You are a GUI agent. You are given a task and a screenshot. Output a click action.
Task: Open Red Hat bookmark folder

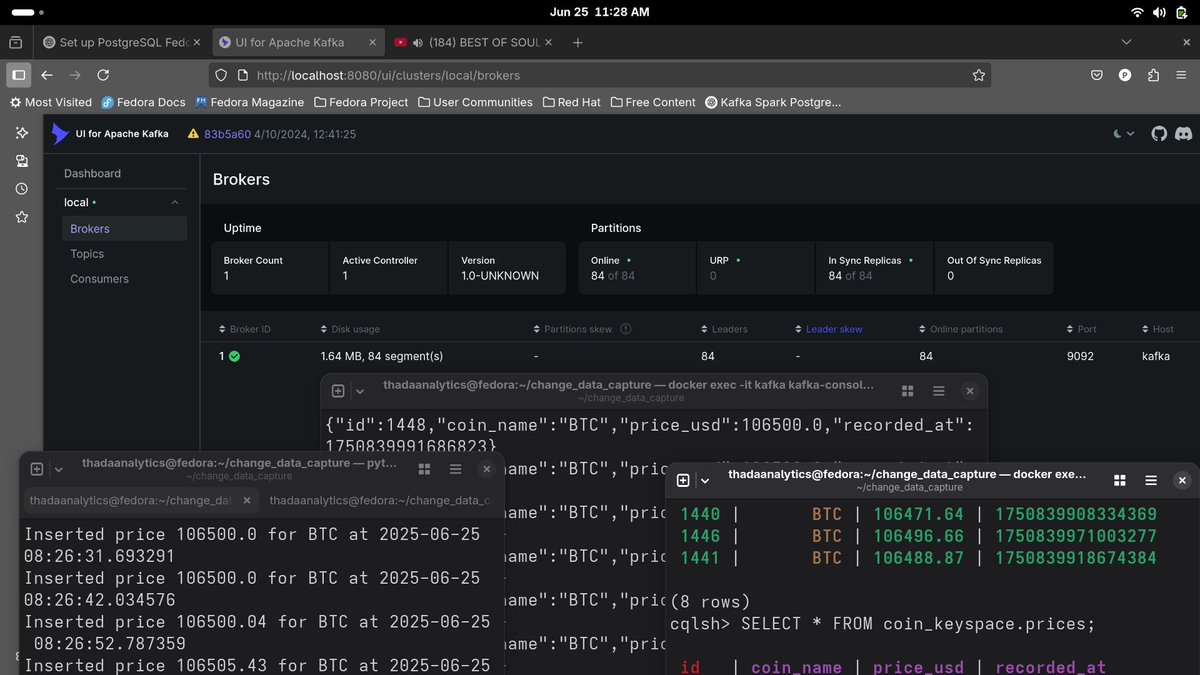(x=573, y=102)
